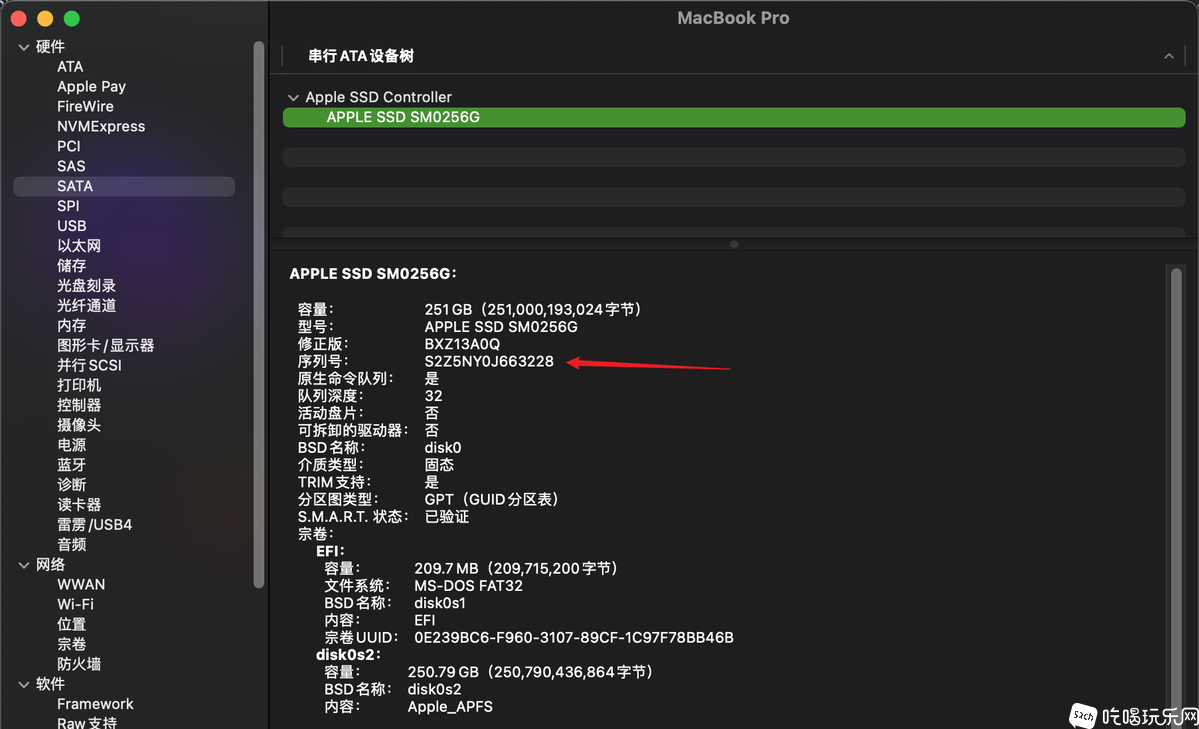
Task: Click the 已验证 S.M.A.R.T. status value
Action: tap(447, 516)
